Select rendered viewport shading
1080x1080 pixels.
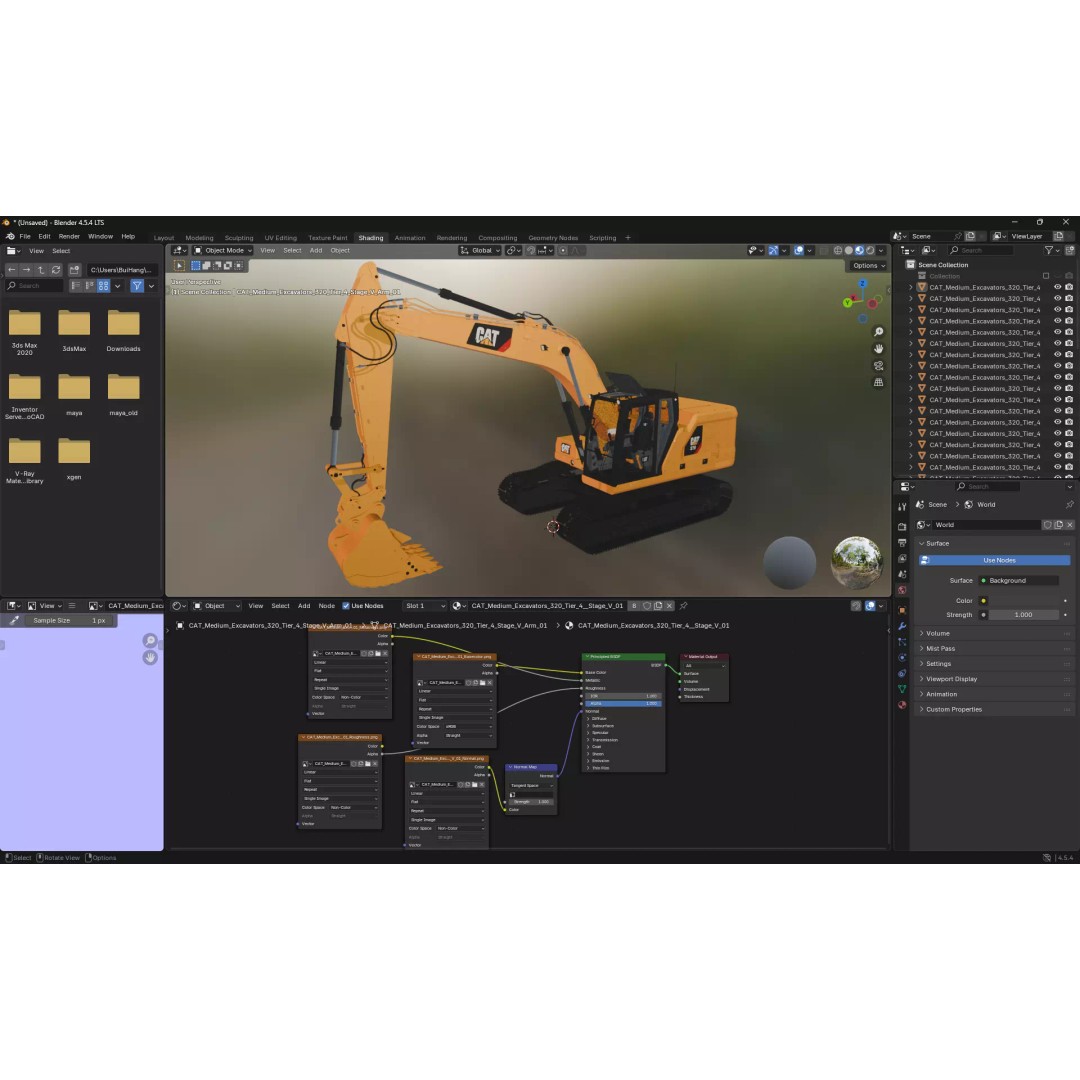tap(870, 251)
